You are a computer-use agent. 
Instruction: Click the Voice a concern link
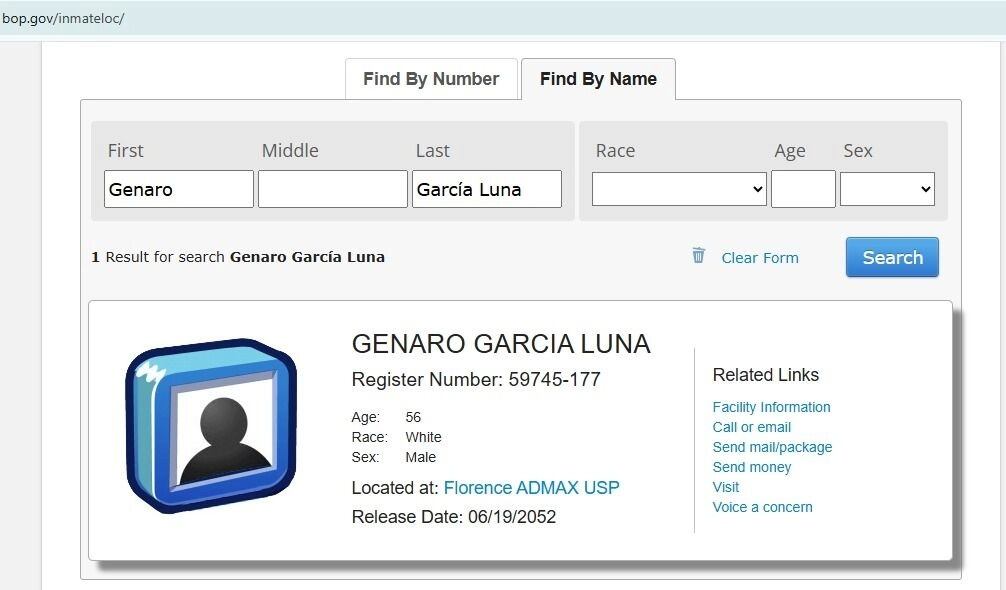[763, 507]
